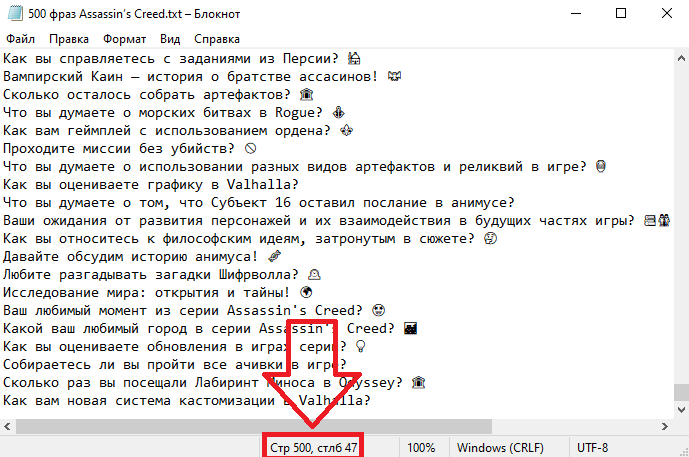Close the Notepad window

pyautogui.click(x=665, y=14)
